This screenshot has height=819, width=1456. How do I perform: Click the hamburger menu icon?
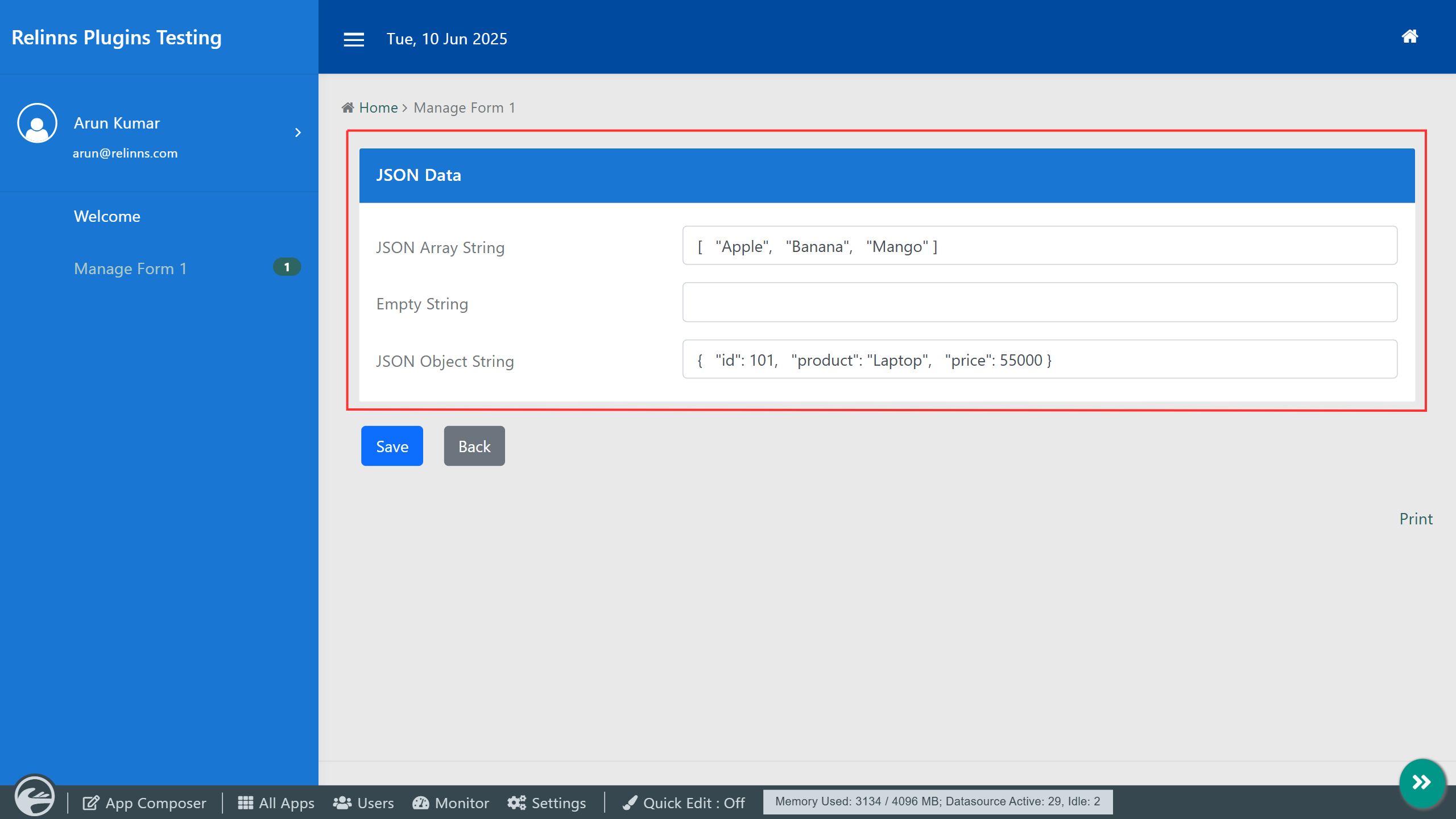pyautogui.click(x=354, y=39)
